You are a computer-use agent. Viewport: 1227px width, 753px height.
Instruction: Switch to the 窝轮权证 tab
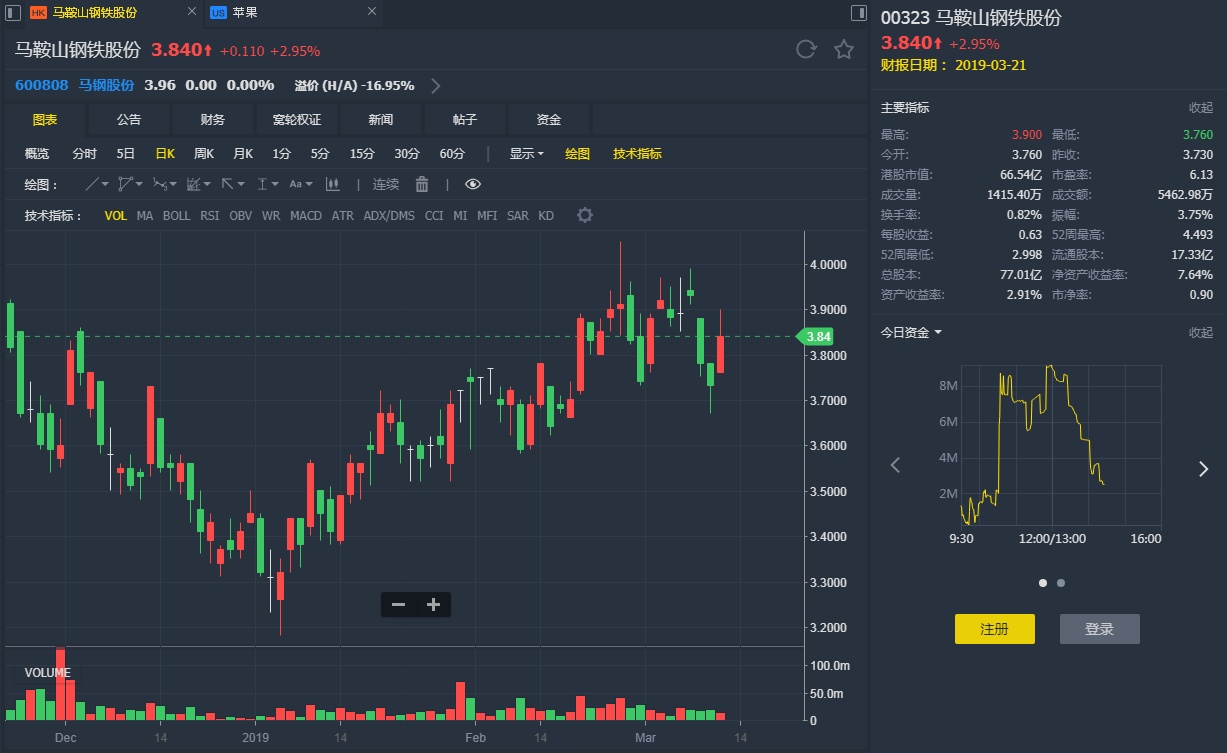click(x=297, y=120)
